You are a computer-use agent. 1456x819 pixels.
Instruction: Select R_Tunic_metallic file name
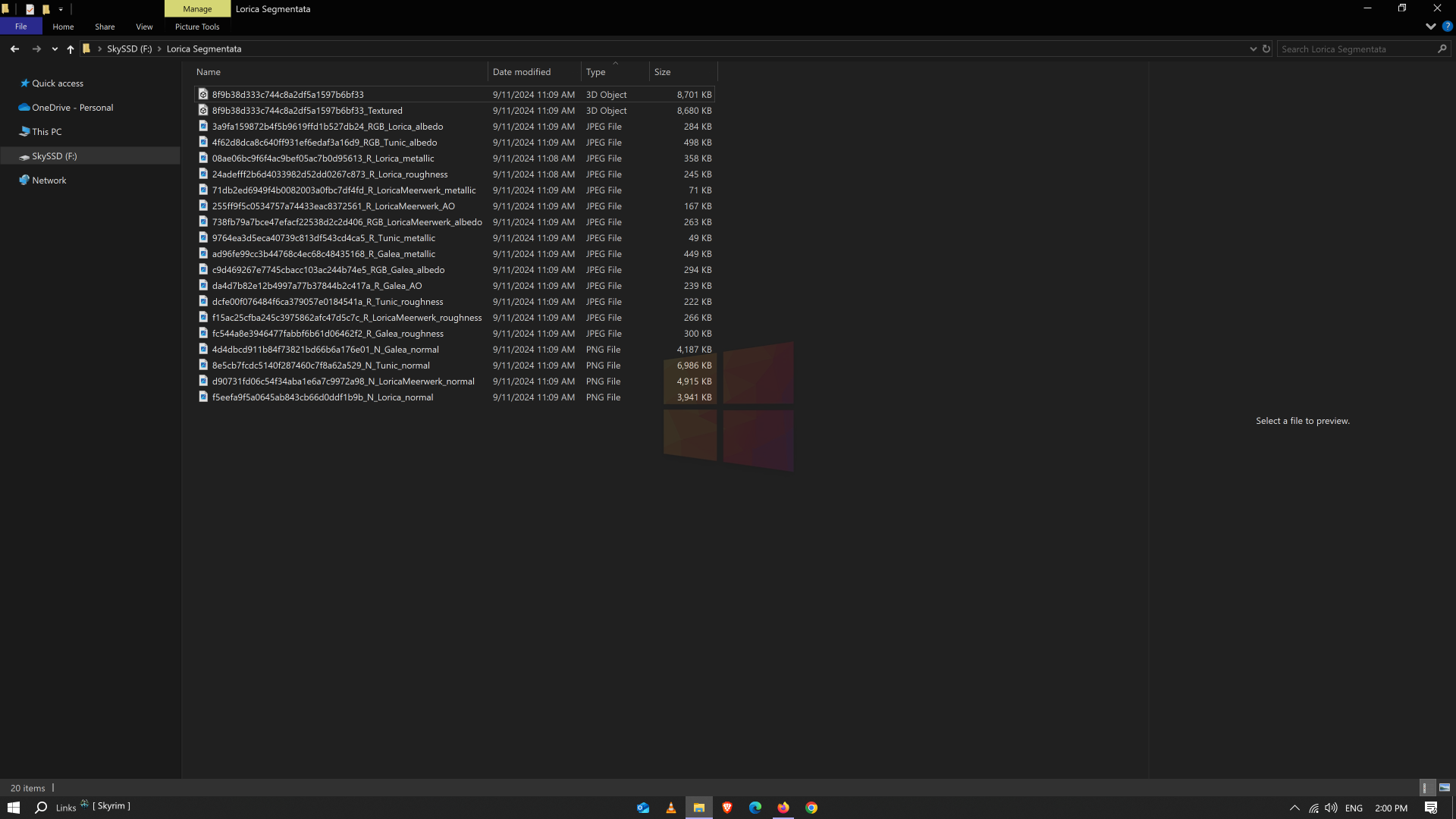point(324,238)
